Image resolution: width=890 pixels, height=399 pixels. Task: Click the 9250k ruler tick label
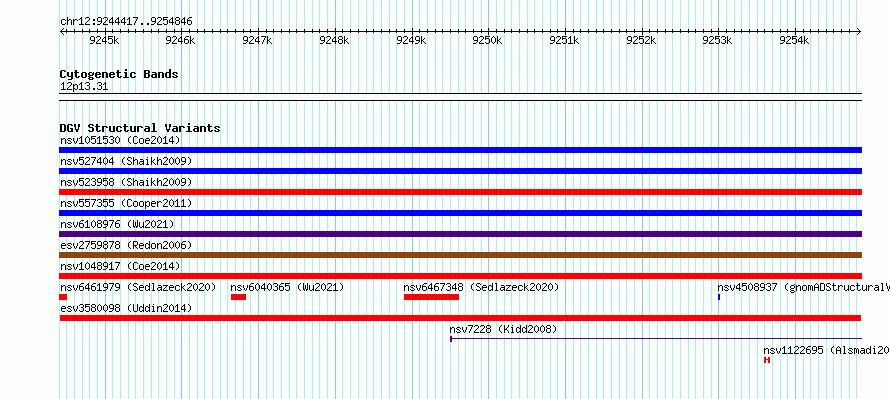coord(488,40)
